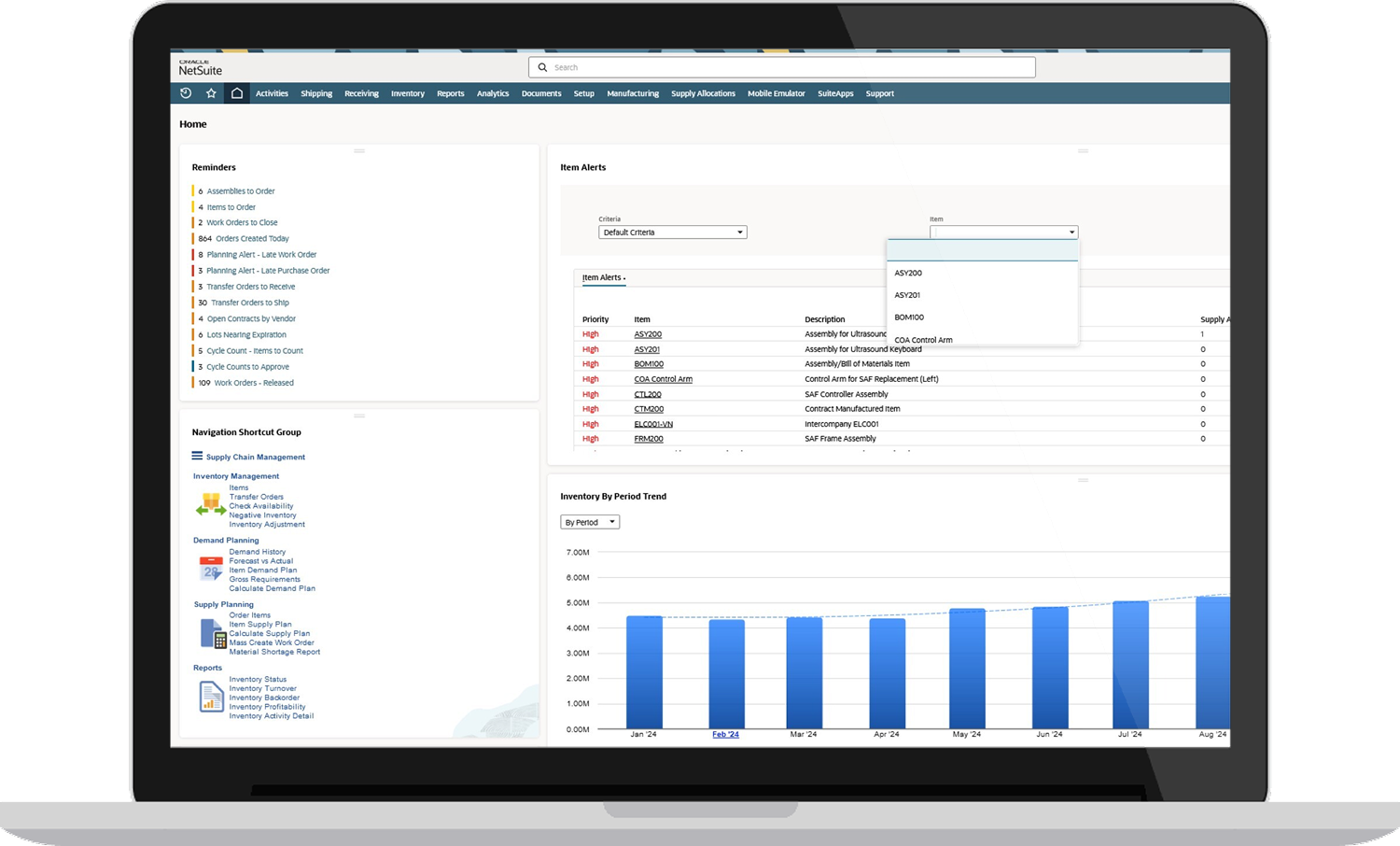Open Transfer Orders to Ship reminder
Screen dimensions: 1400x846
[250, 303]
